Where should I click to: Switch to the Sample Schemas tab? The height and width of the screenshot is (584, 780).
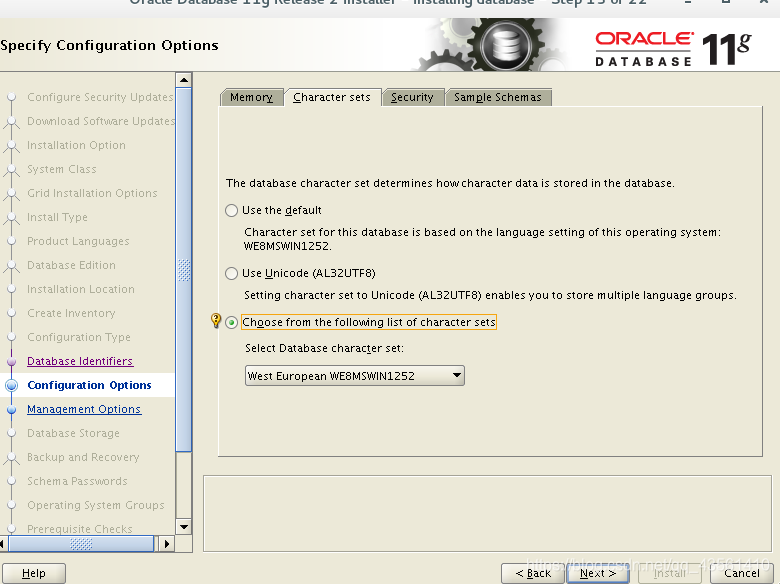[498, 97]
